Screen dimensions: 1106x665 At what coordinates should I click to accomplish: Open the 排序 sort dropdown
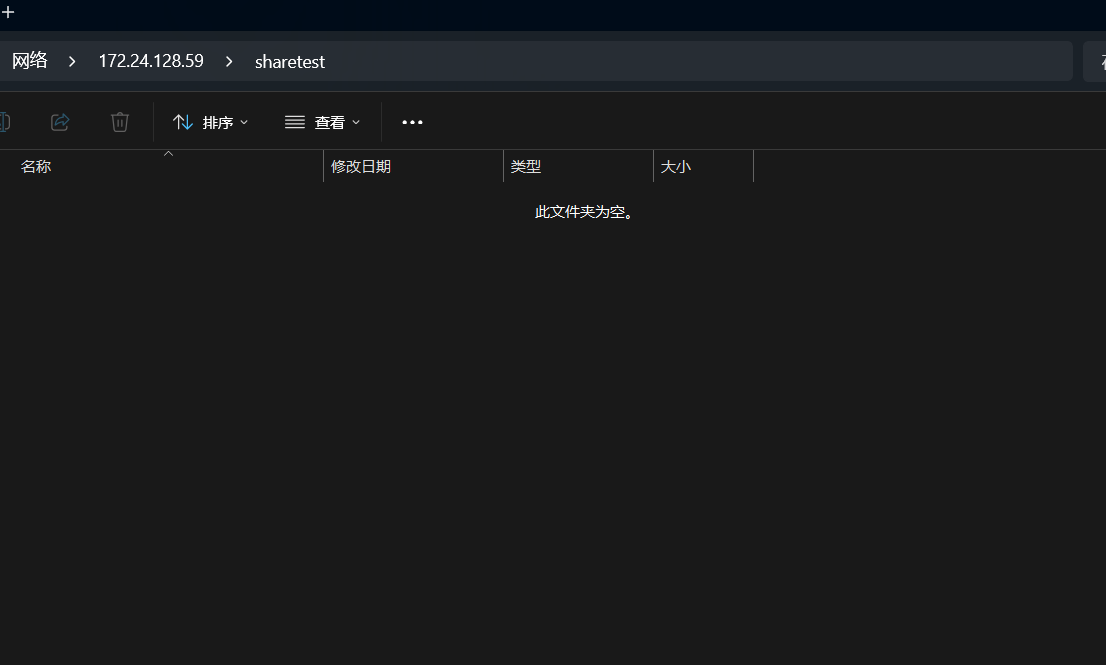(211, 123)
